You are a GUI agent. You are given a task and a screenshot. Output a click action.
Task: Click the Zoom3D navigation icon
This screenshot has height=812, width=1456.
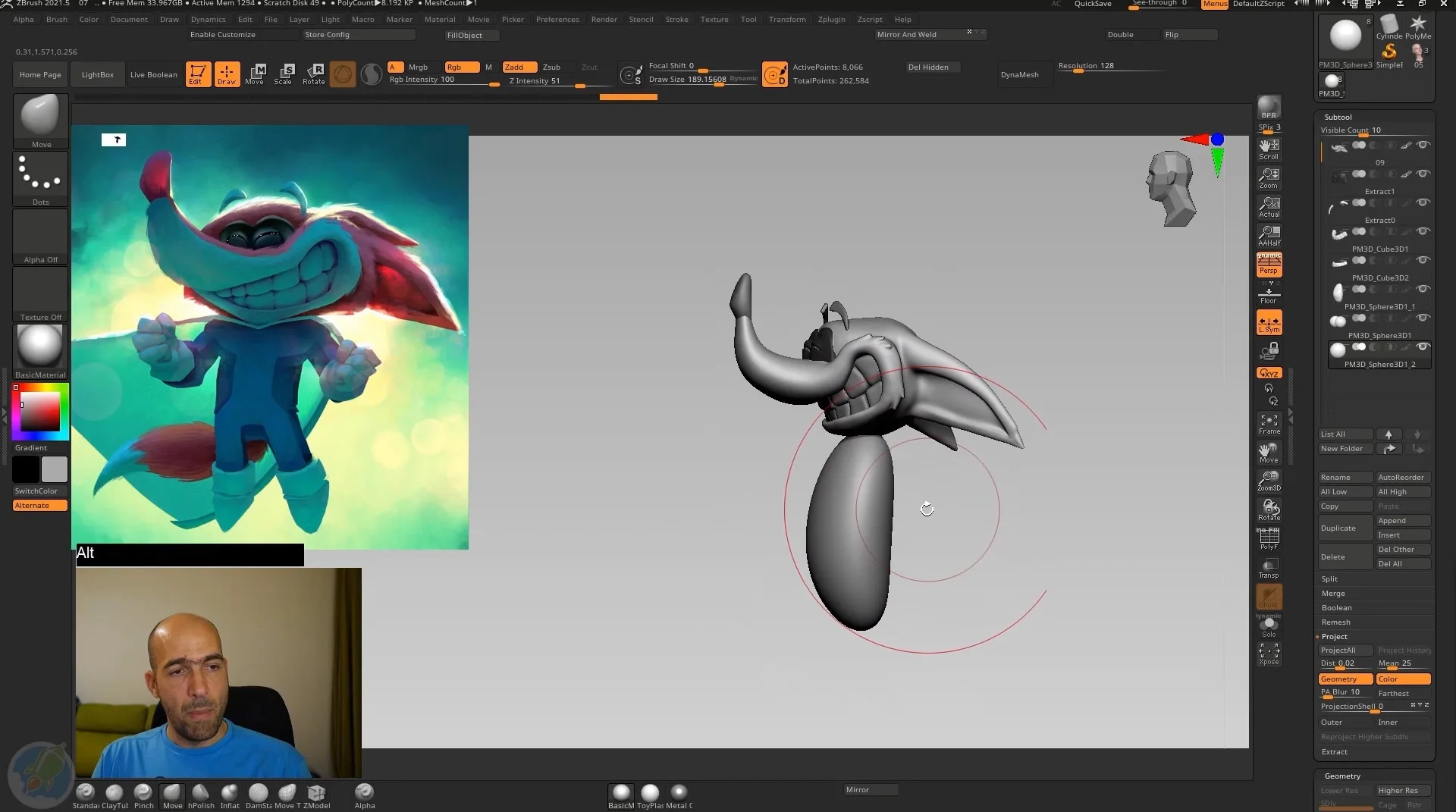pyautogui.click(x=1269, y=481)
